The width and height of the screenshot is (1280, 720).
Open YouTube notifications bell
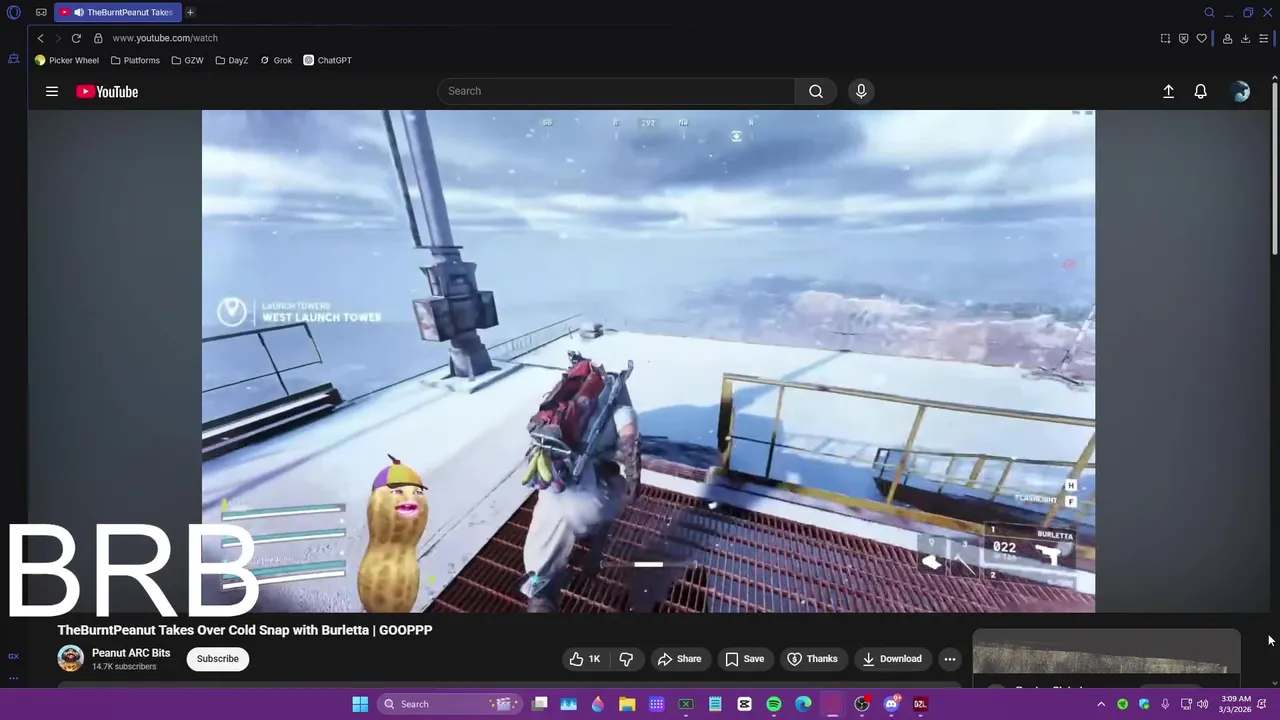[x=1201, y=91]
